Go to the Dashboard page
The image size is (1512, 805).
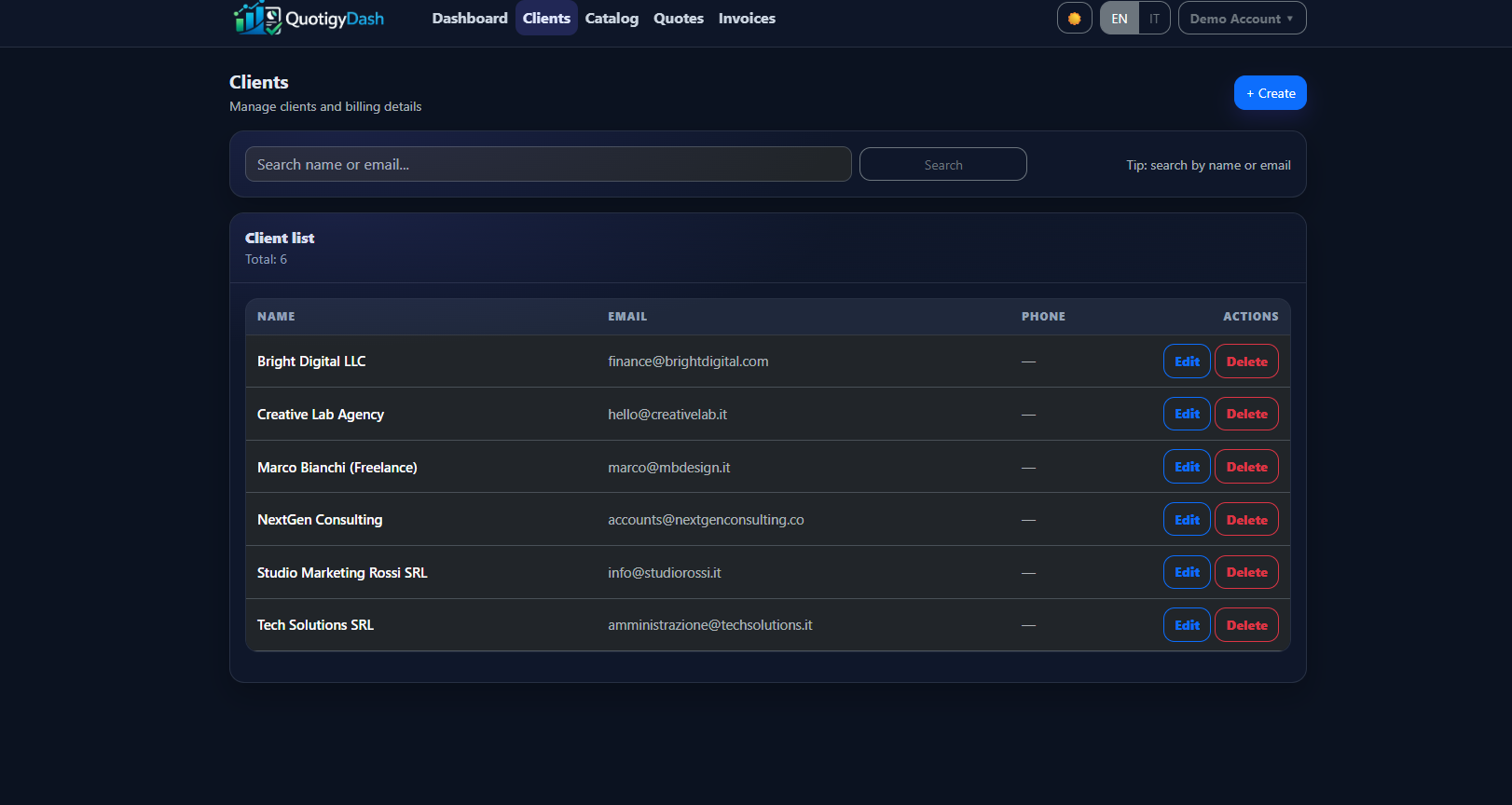470,18
